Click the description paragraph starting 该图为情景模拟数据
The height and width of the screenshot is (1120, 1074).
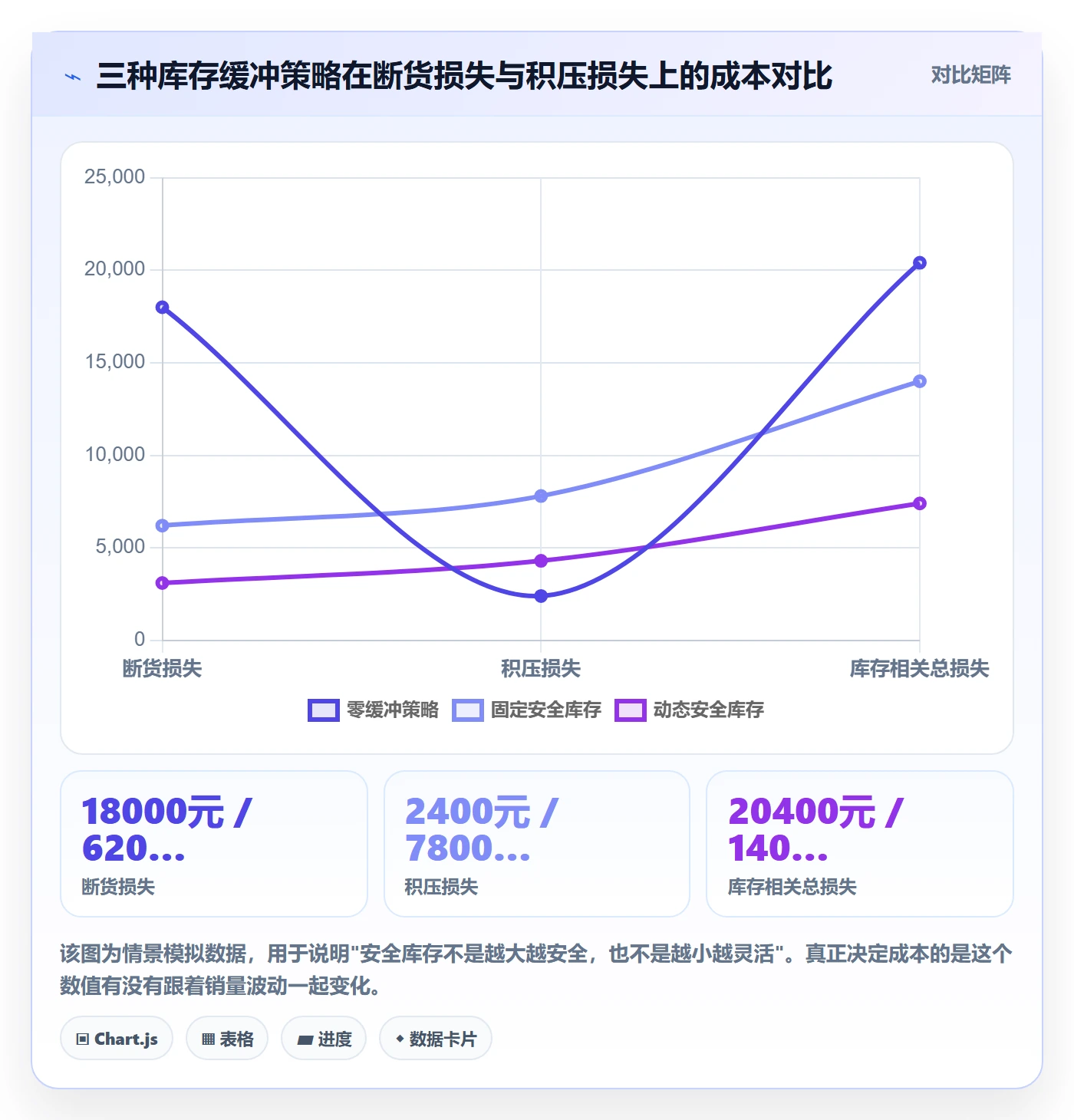pos(536,970)
